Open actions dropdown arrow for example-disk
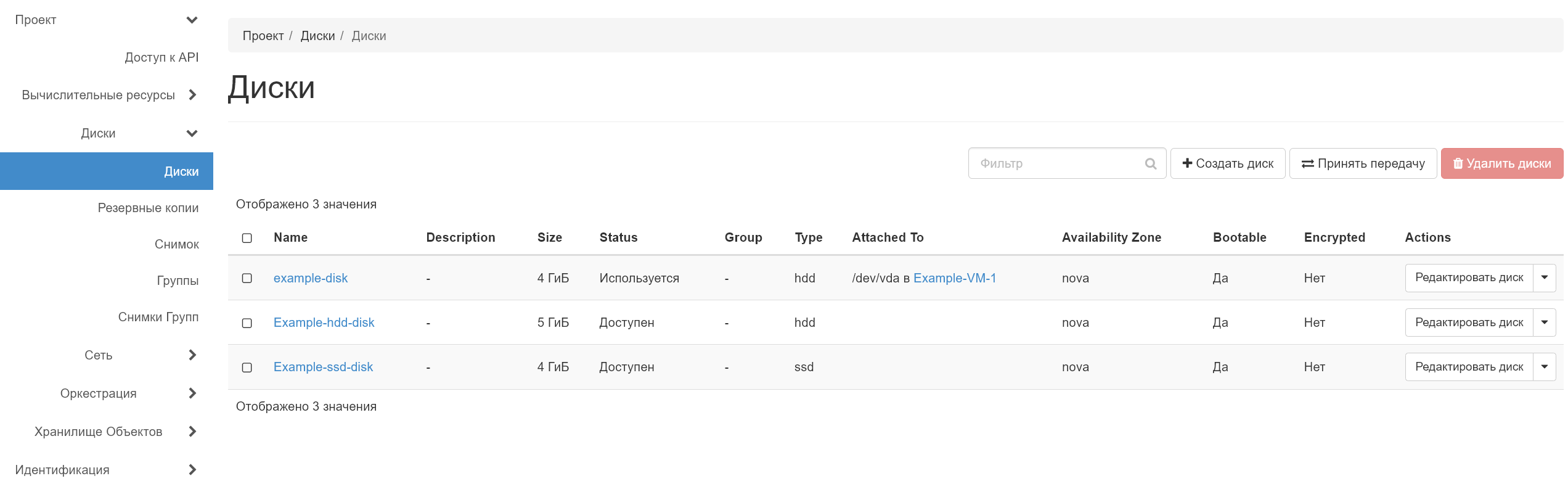Viewport: 1568px width, 497px height. [1544, 278]
